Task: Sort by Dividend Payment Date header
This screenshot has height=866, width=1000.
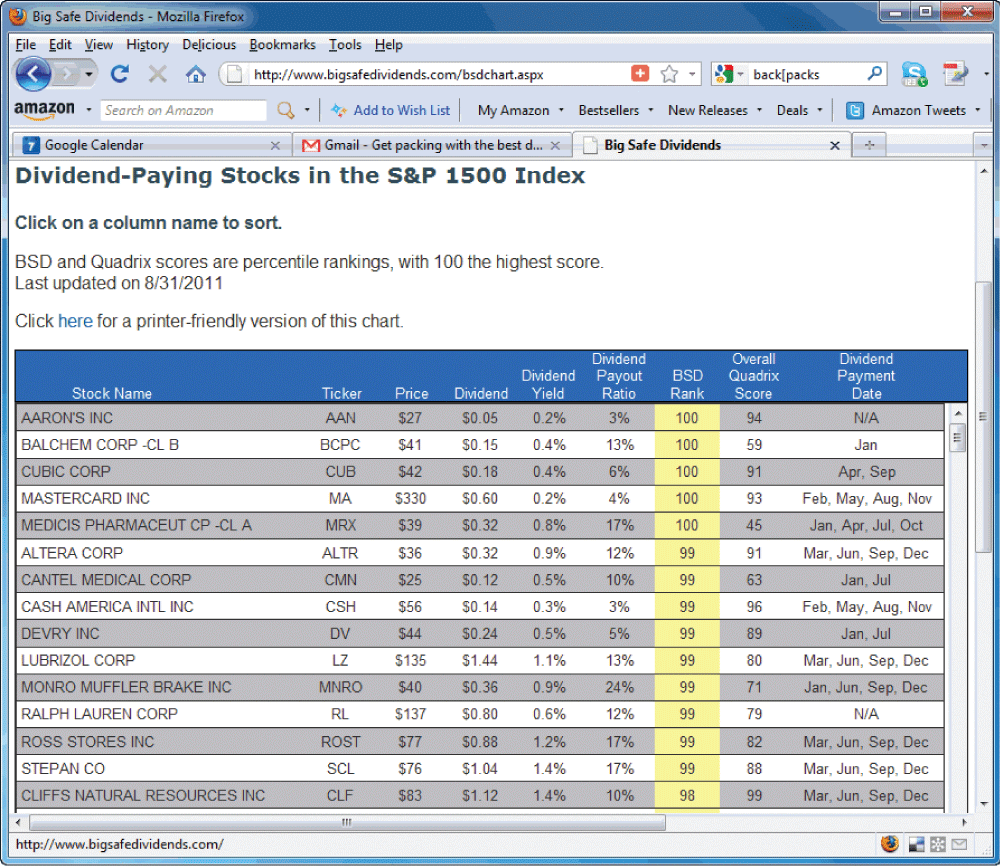Action: [866, 376]
